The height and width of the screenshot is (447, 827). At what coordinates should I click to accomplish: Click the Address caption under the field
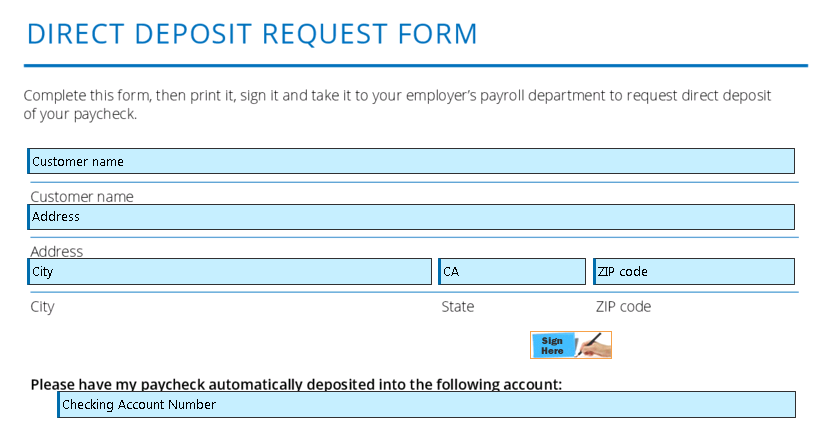point(57,251)
